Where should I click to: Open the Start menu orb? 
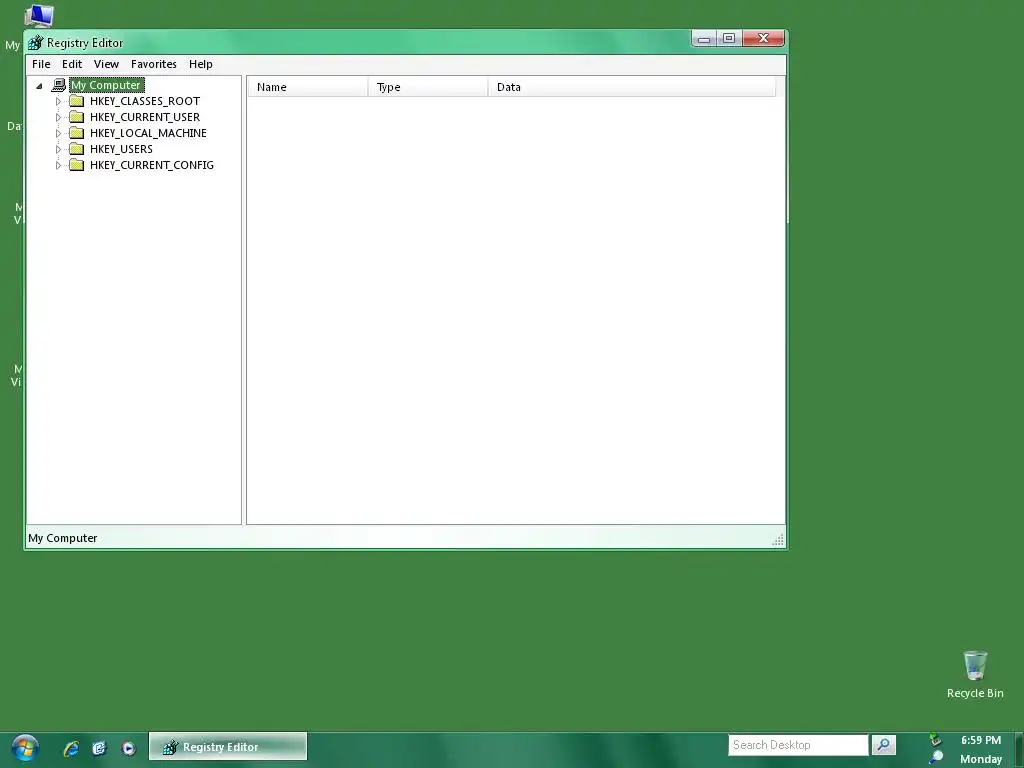(x=25, y=748)
